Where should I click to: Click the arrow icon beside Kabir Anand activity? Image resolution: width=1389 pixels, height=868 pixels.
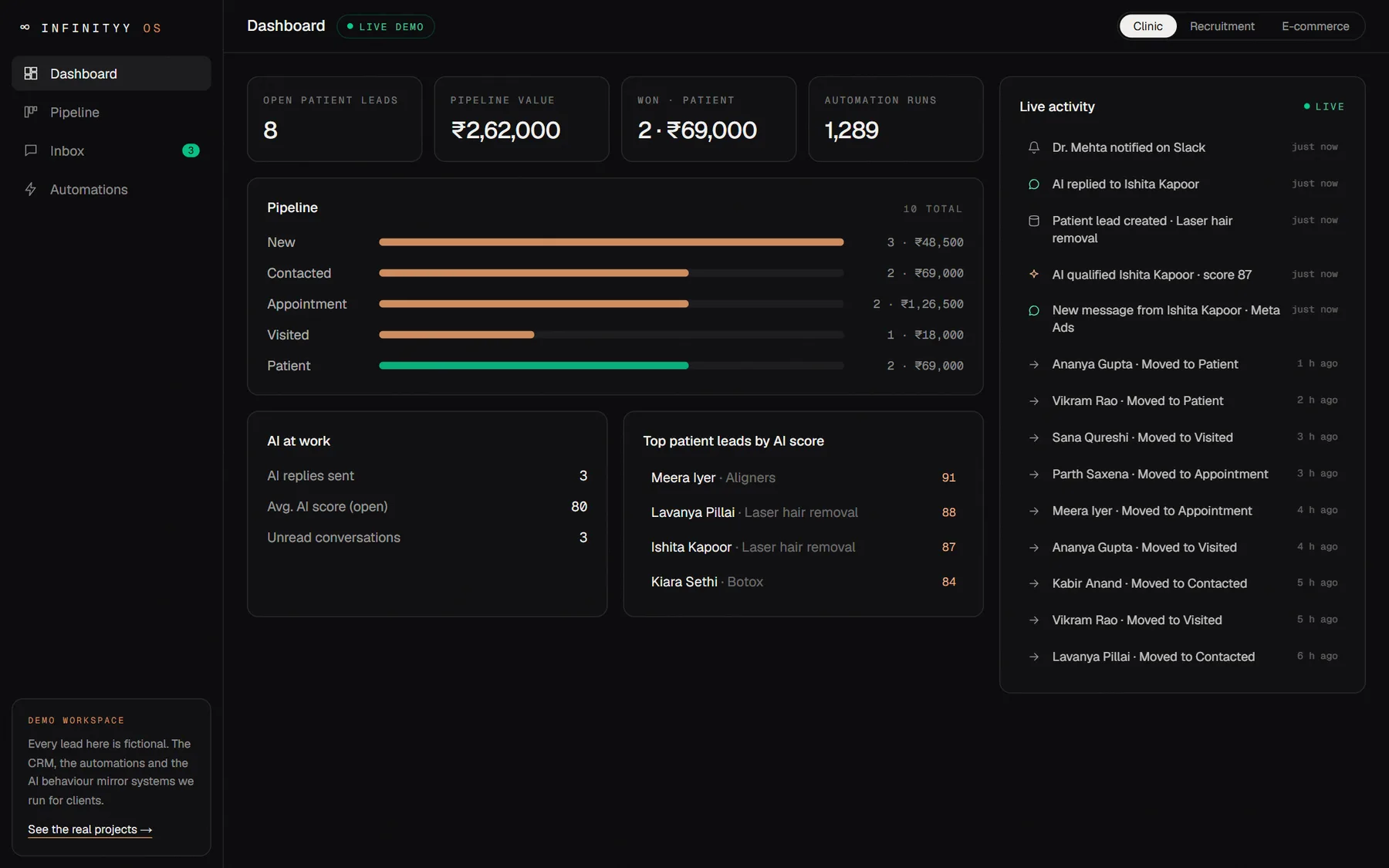[x=1034, y=583]
